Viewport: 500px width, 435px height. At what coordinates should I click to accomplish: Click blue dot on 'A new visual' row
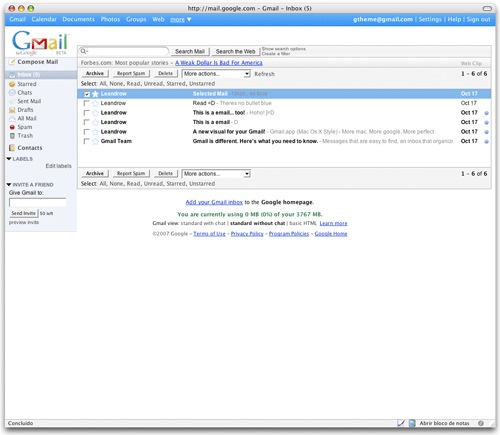point(486,132)
